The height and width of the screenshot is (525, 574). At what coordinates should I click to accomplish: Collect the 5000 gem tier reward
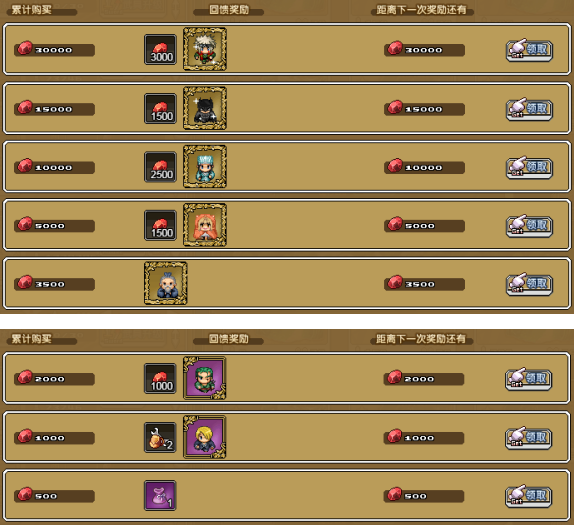pyautogui.click(x=529, y=226)
